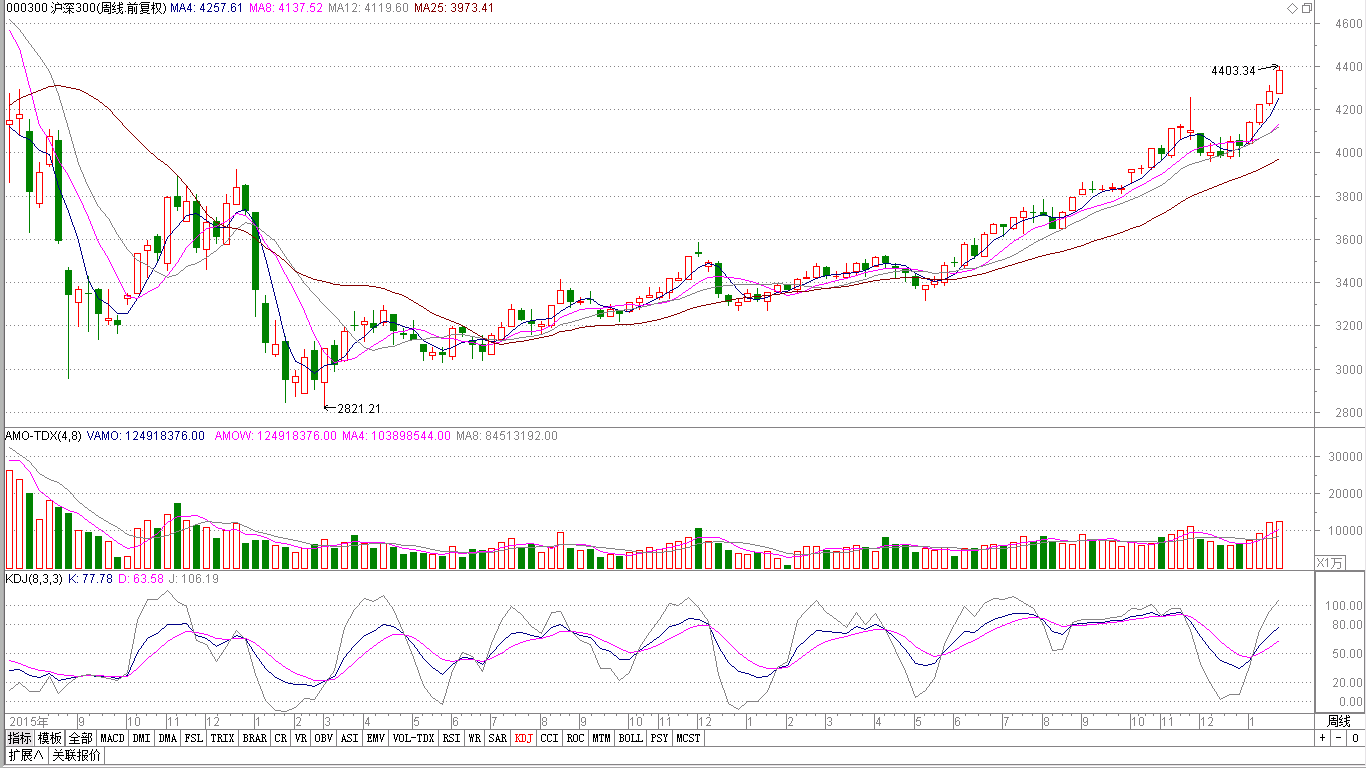Switch to the 指标 tab

(20, 738)
